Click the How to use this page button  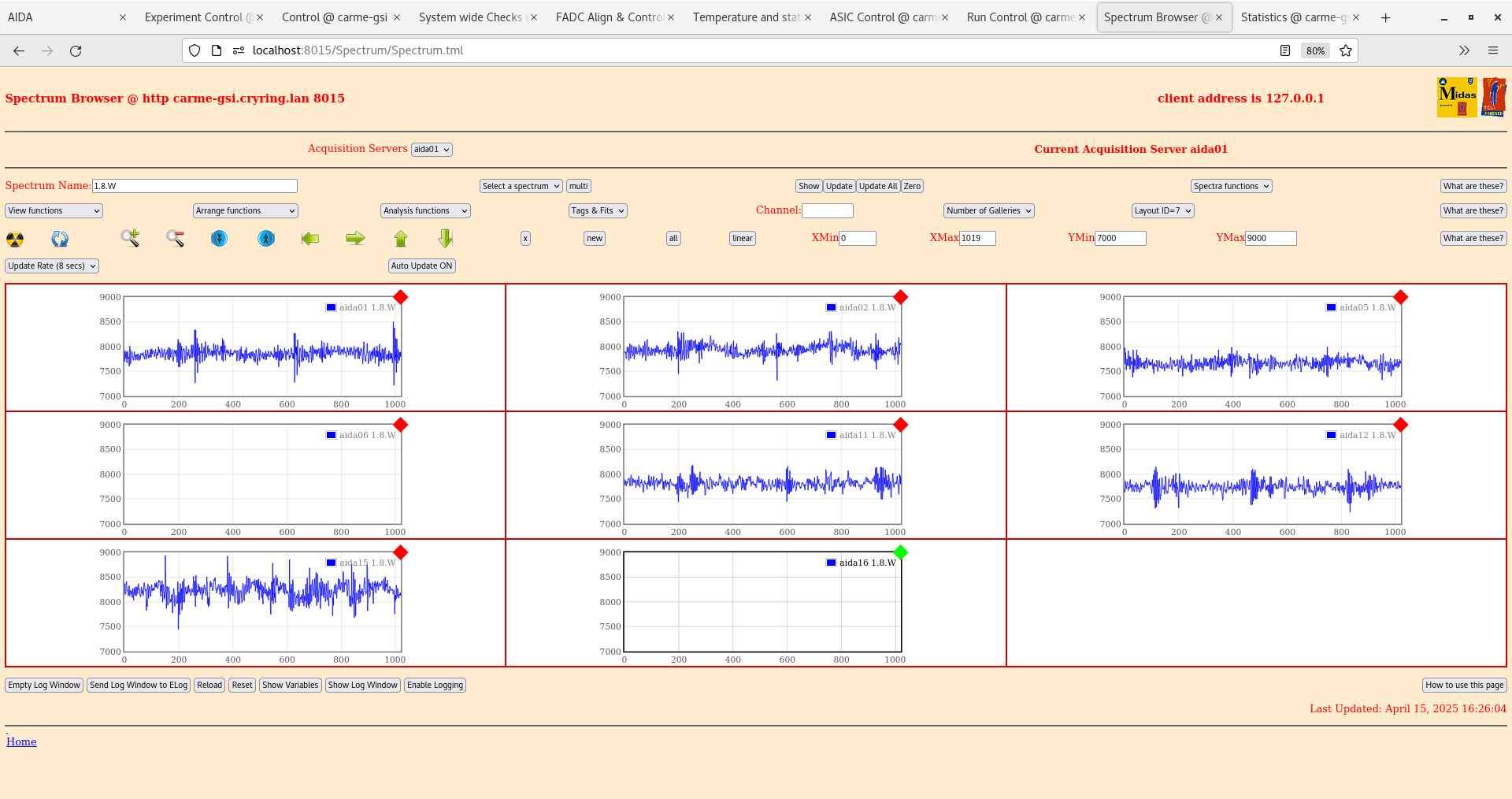pyautogui.click(x=1465, y=685)
